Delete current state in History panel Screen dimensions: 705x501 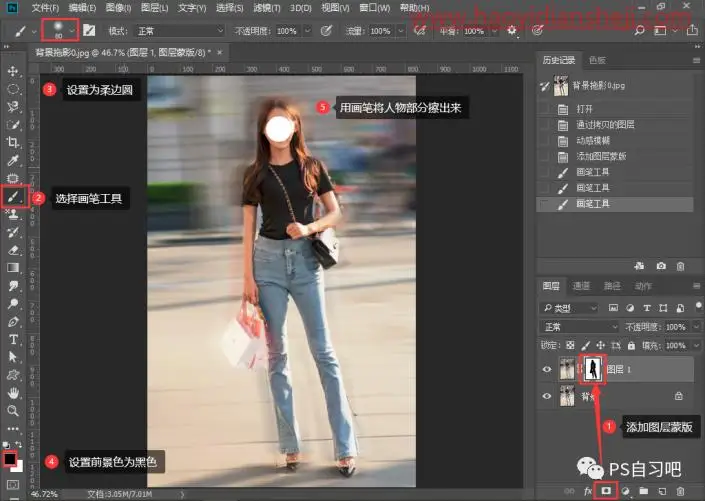(680, 266)
